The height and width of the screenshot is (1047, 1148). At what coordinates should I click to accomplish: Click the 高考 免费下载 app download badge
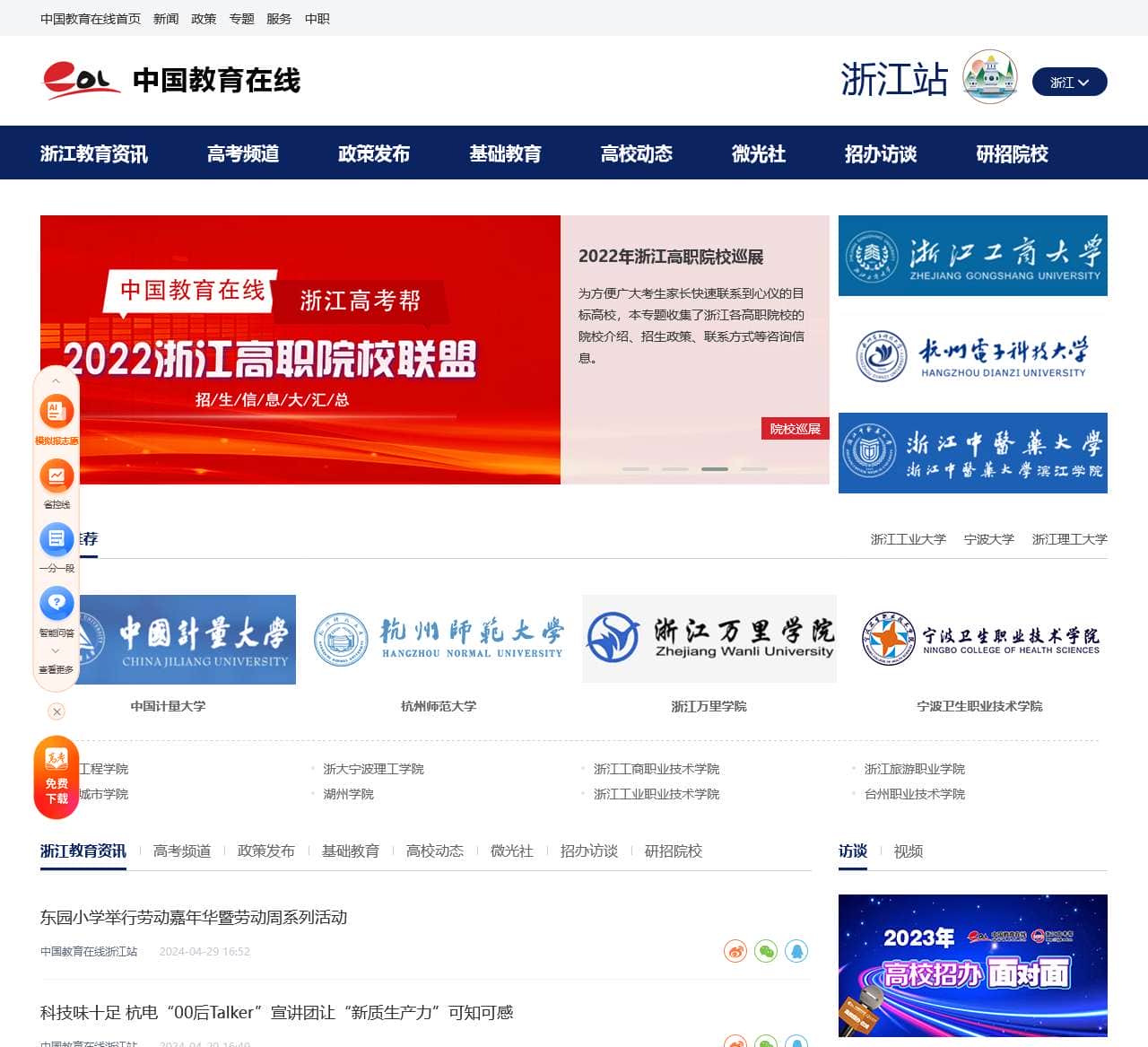[57, 777]
